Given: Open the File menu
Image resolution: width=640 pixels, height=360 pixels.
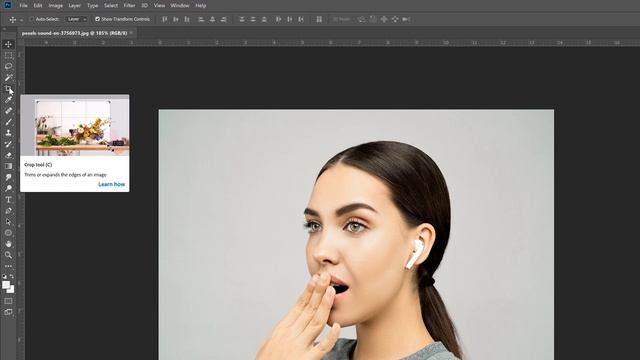Looking at the screenshot, I should [x=24, y=6].
